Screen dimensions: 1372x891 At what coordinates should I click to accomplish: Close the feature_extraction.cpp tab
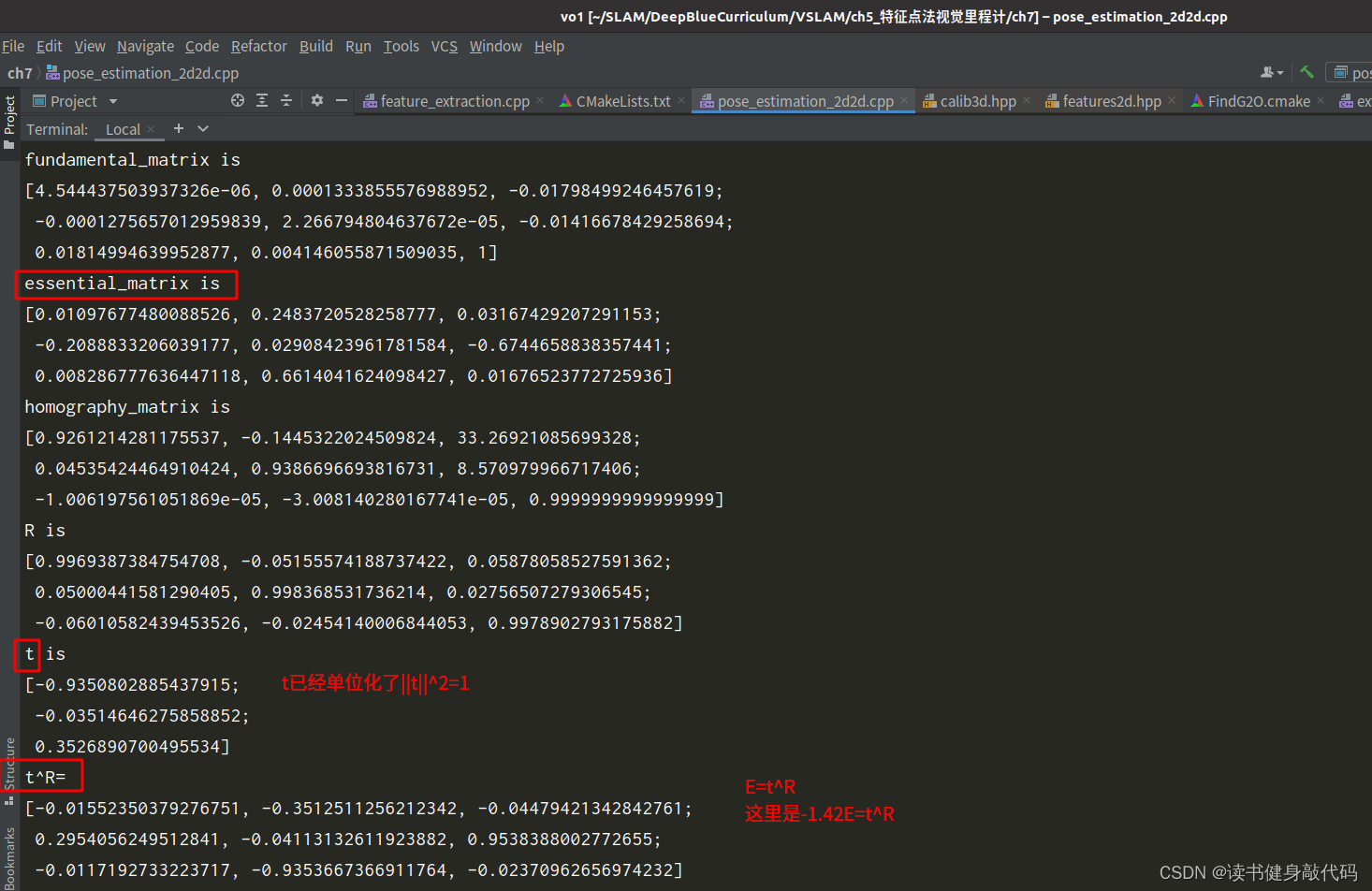click(540, 100)
